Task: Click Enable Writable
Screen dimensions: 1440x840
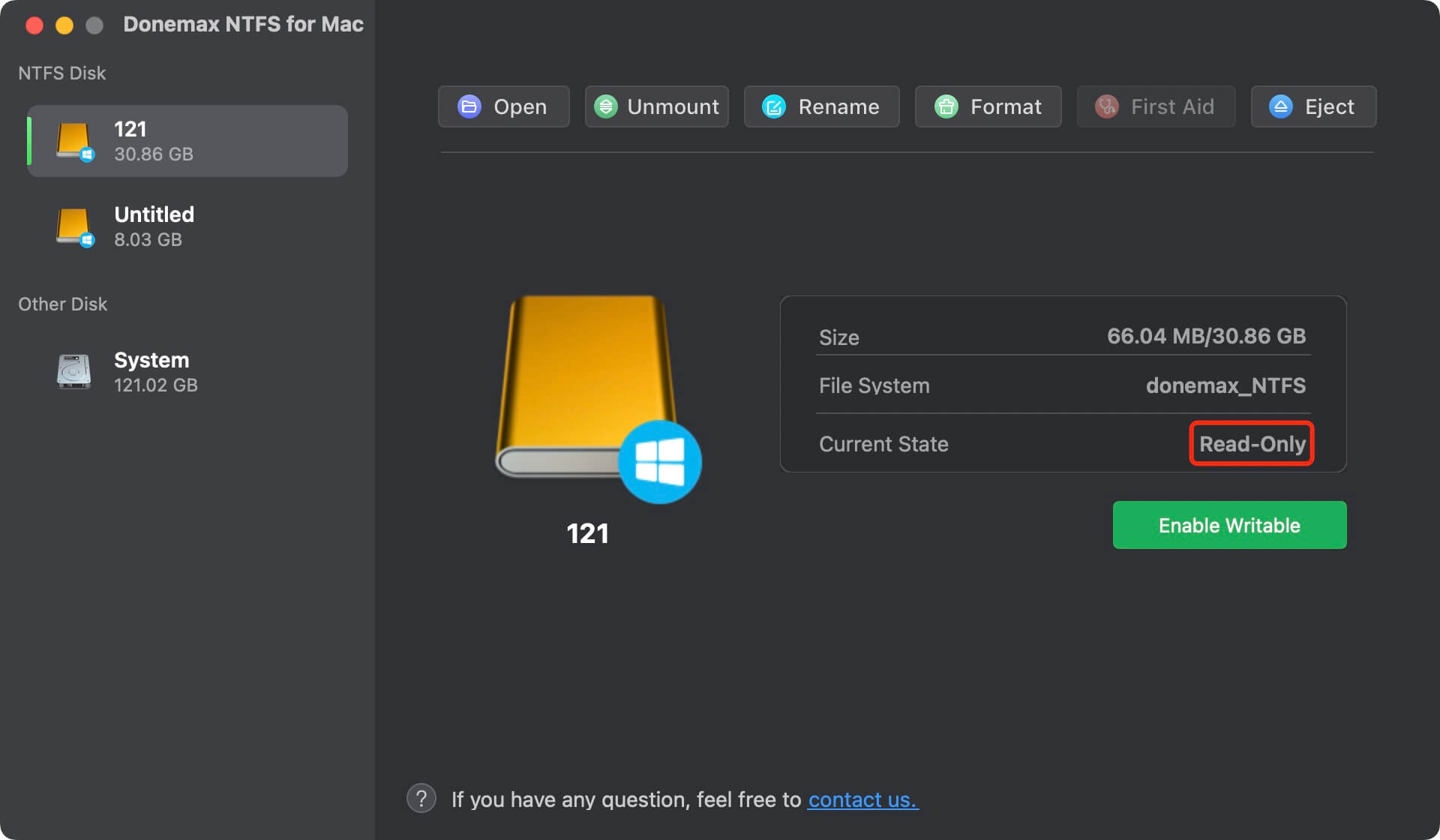Action: click(1228, 524)
